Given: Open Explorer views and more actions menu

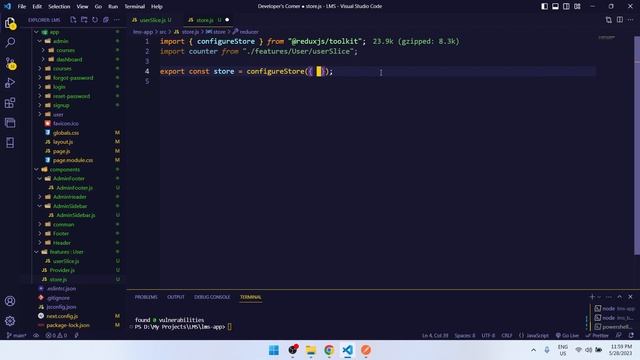Looking at the screenshot, I should coord(117,20).
